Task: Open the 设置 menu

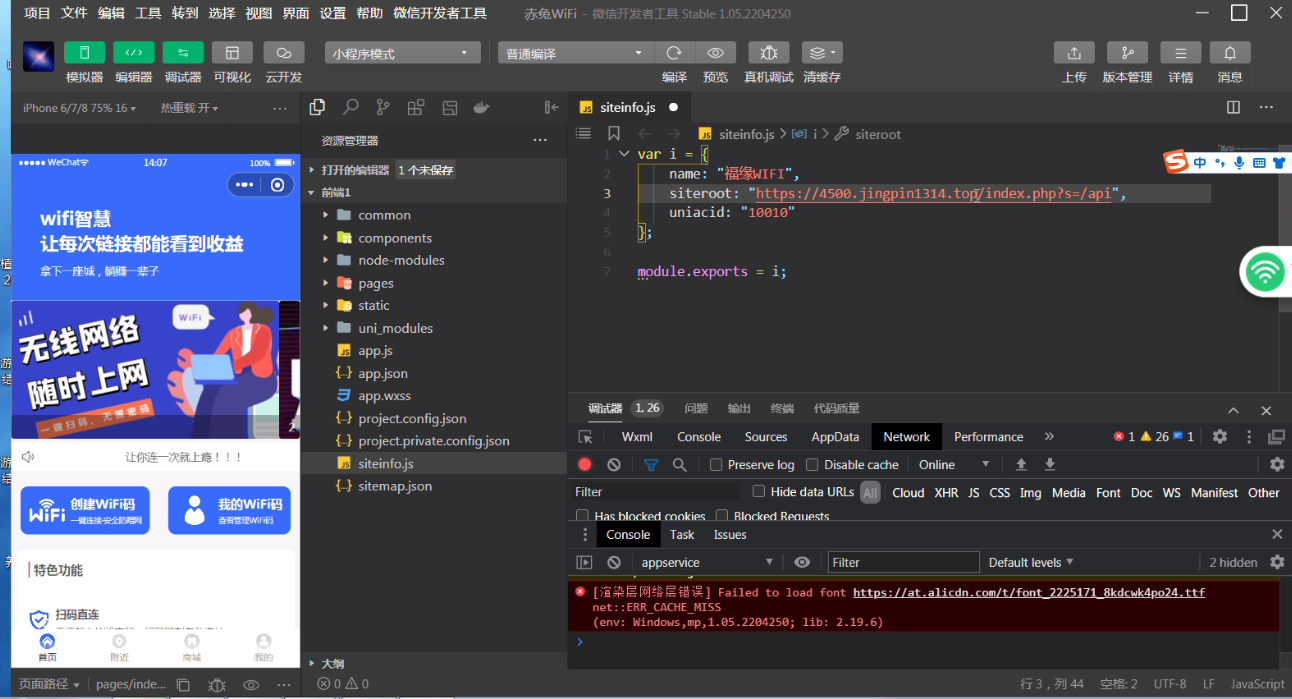Action: (333, 13)
